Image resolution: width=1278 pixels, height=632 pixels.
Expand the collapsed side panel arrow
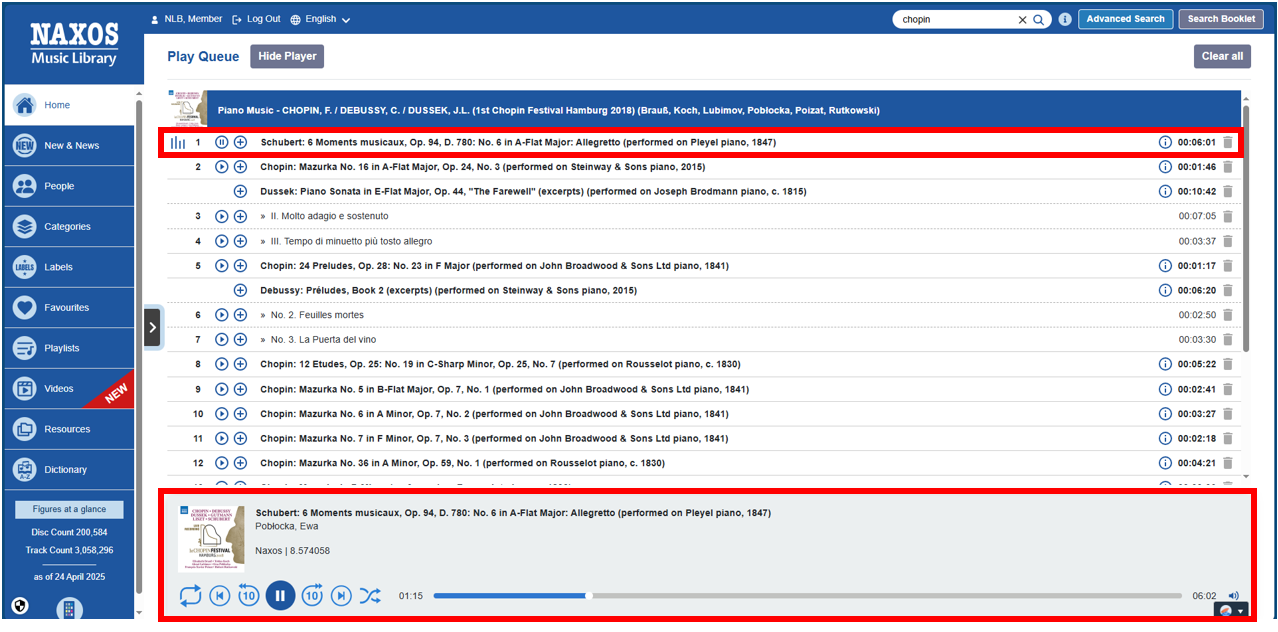coord(152,327)
